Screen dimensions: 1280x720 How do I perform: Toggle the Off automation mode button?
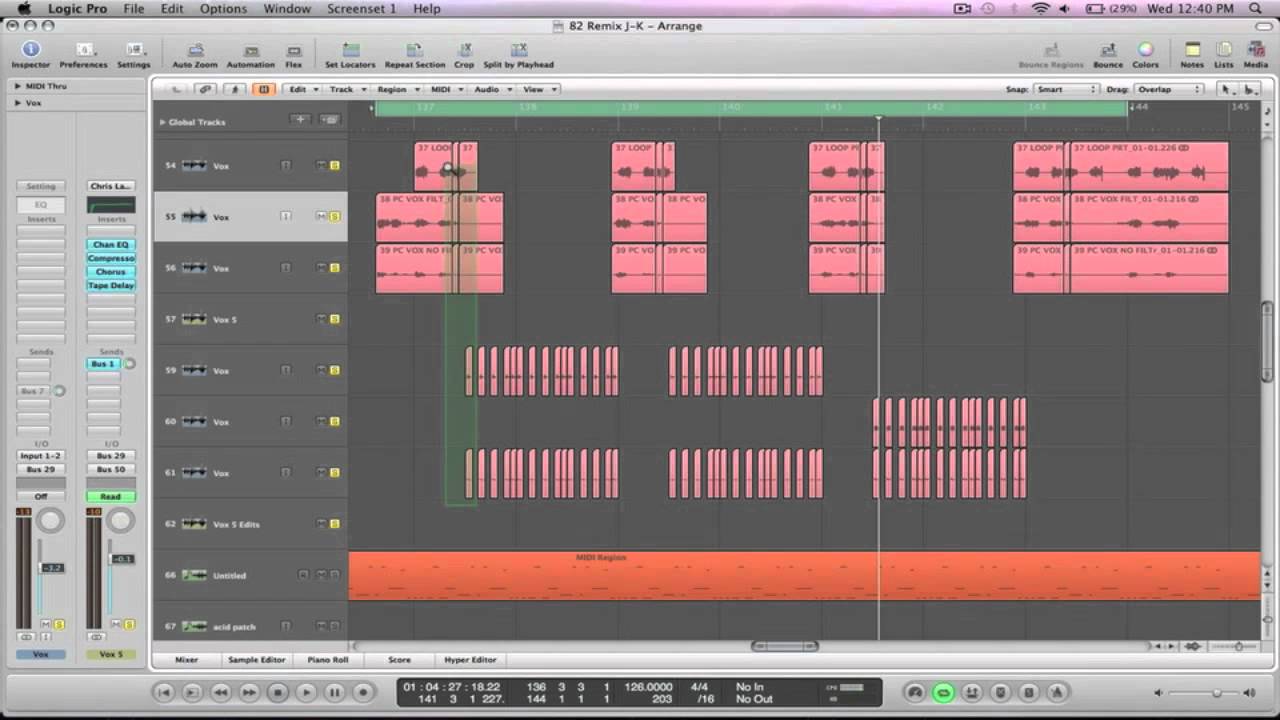[41, 497]
